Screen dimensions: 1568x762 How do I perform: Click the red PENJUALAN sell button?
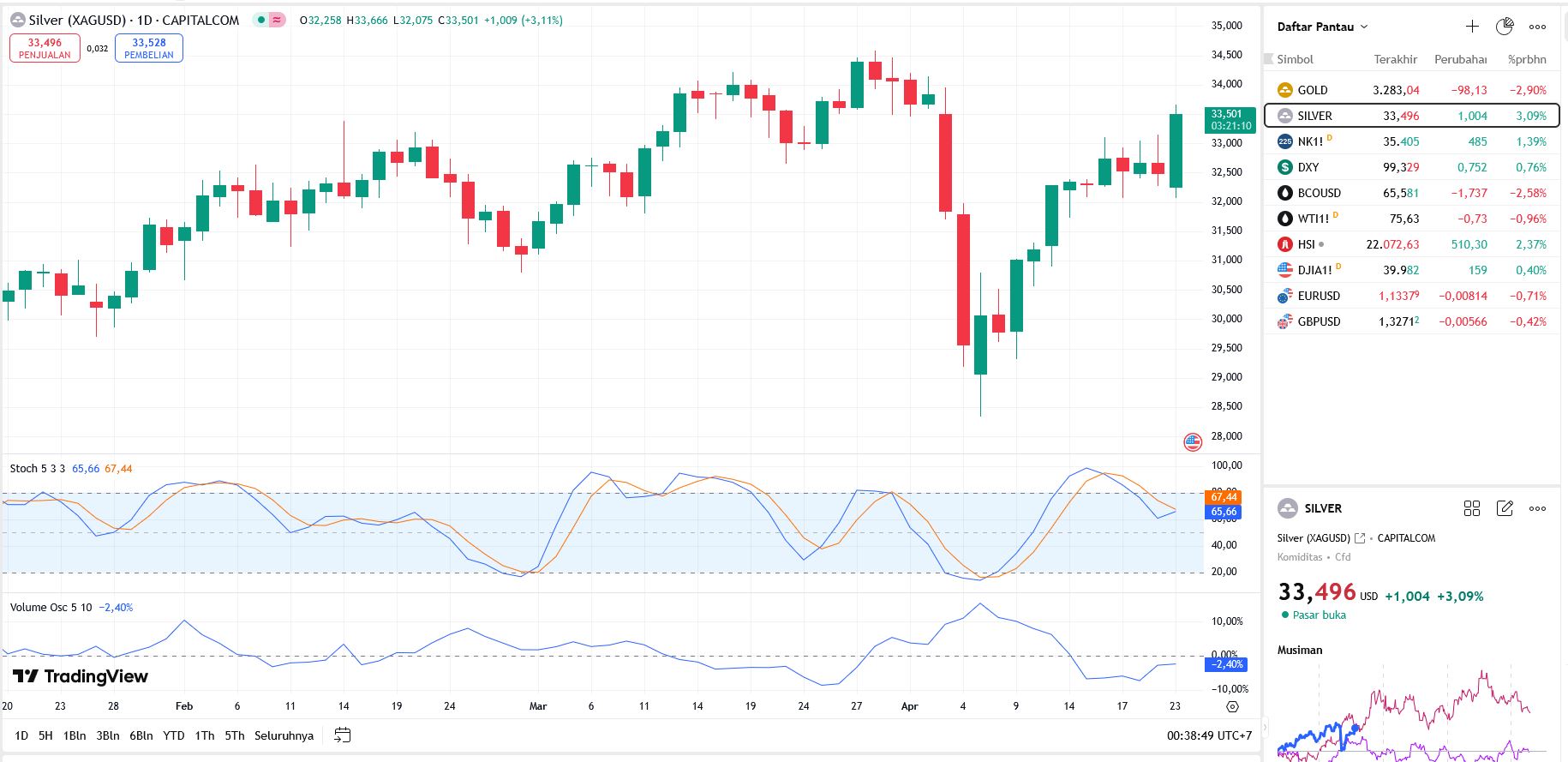pos(45,48)
